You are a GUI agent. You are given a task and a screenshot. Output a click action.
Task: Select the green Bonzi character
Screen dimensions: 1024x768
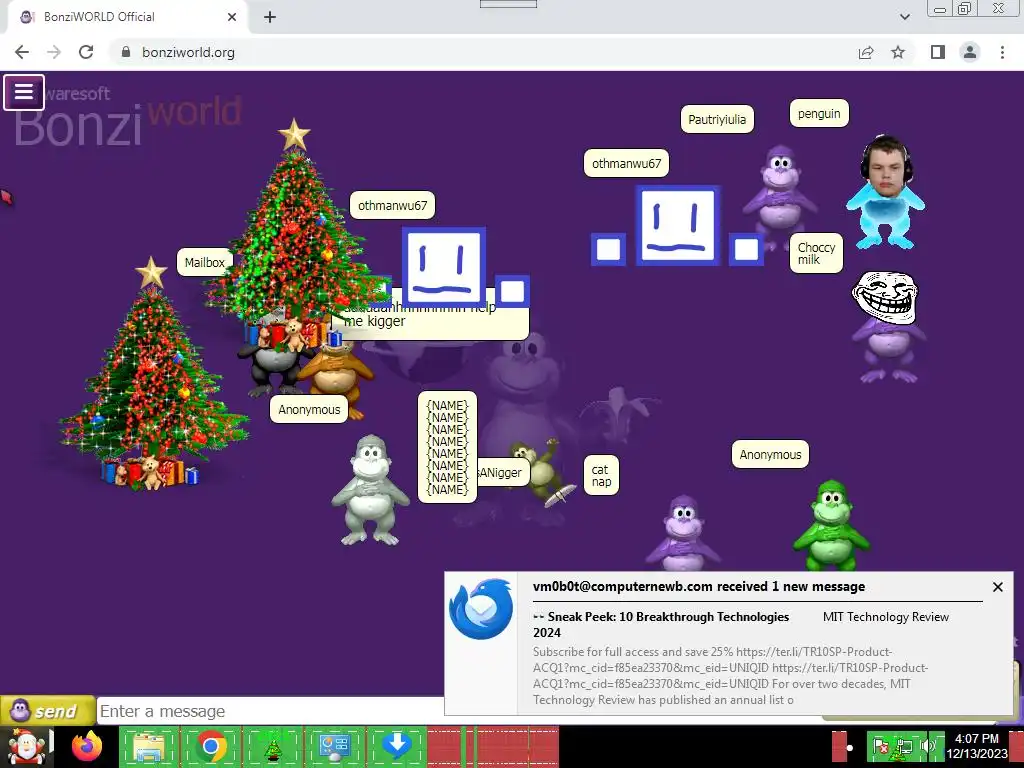click(831, 526)
